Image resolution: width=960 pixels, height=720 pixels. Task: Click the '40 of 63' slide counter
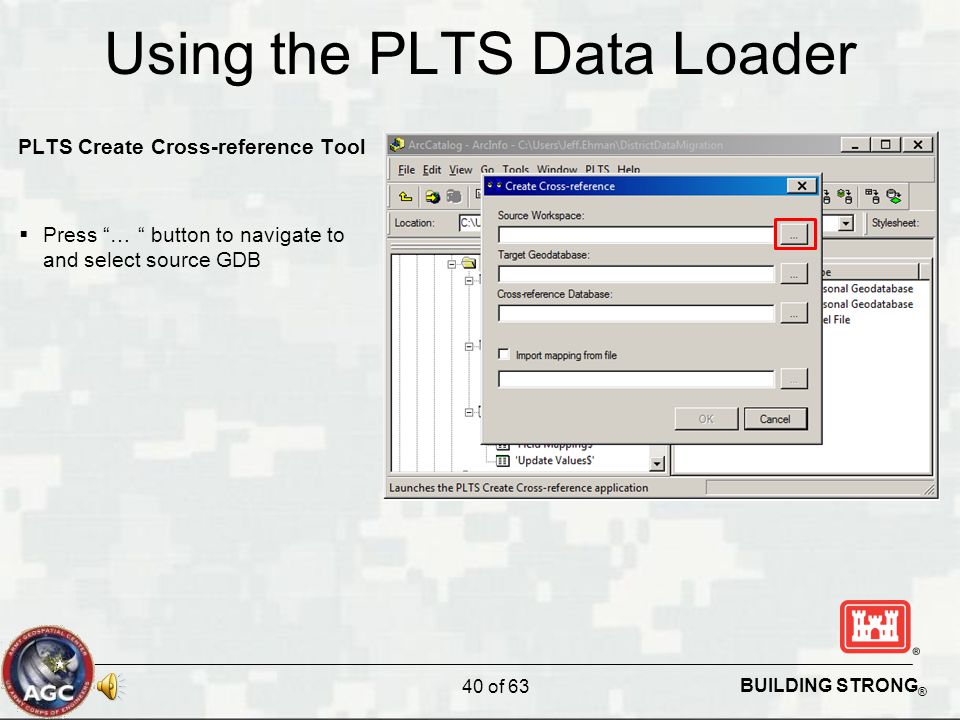tap(495, 686)
